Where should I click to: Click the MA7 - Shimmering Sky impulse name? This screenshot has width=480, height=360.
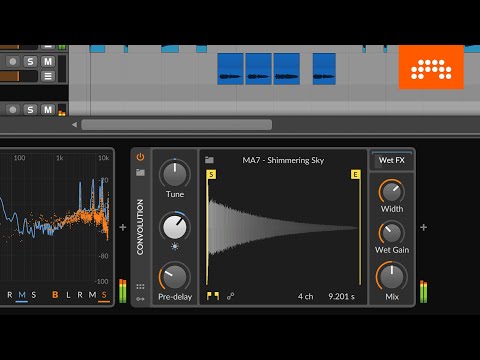[283, 160]
